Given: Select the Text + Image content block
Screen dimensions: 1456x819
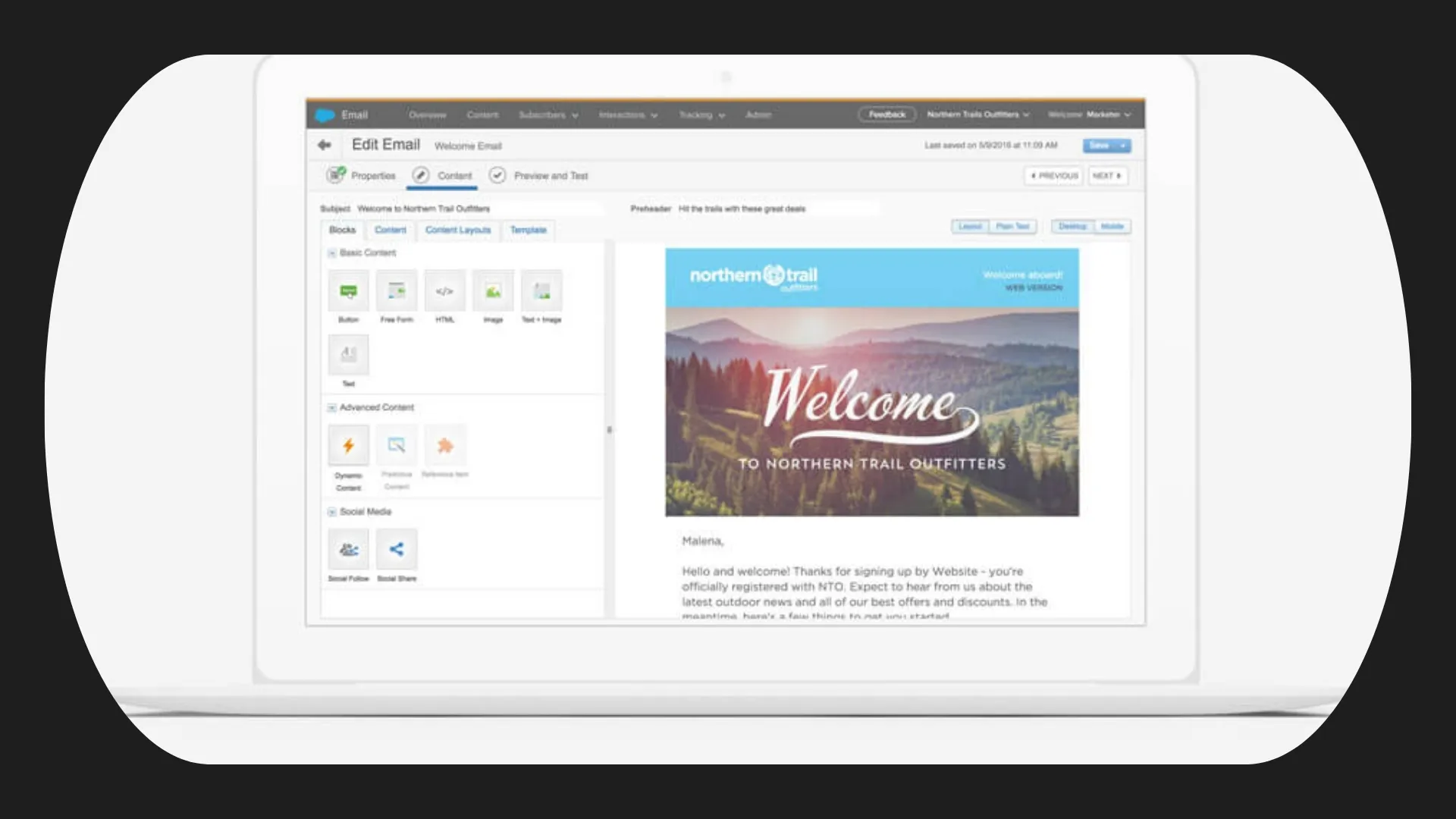Looking at the screenshot, I should click(541, 291).
